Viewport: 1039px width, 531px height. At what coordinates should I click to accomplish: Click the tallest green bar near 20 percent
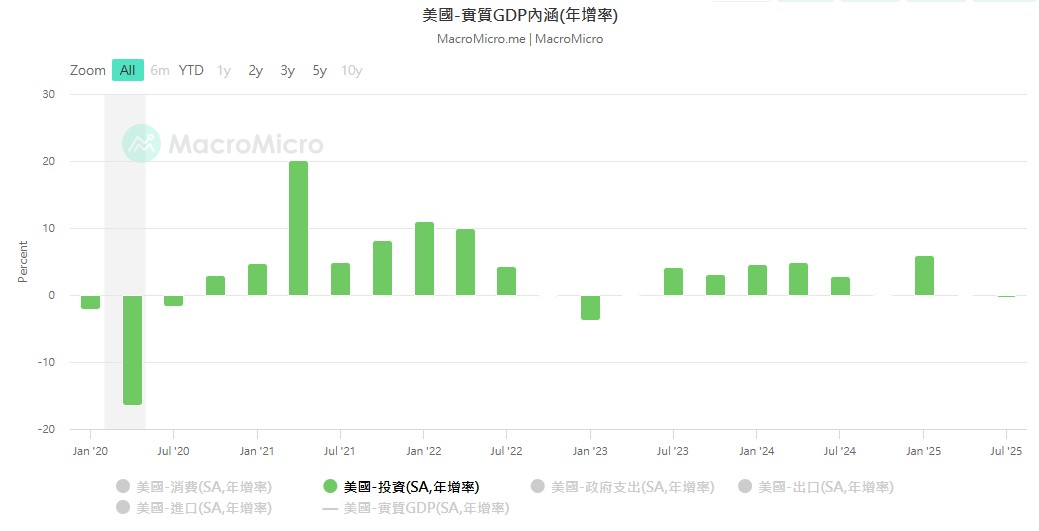tap(298, 228)
